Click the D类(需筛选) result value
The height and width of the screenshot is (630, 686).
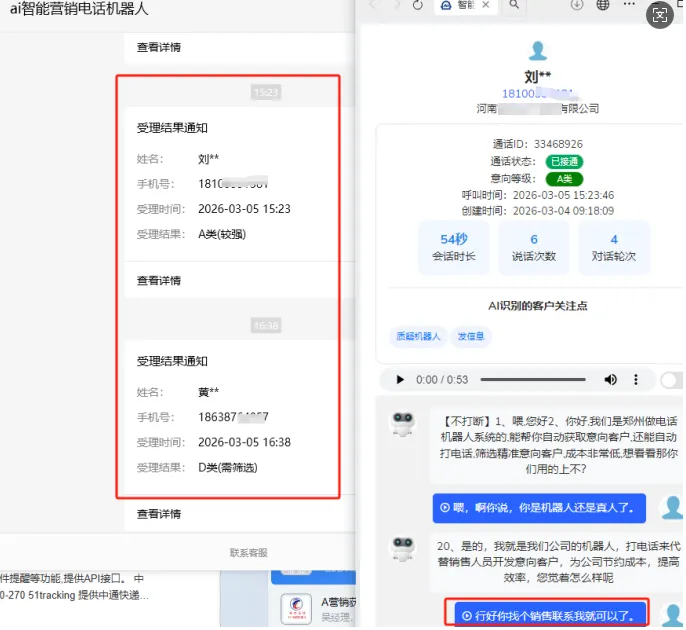pyautogui.click(x=228, y=468)
